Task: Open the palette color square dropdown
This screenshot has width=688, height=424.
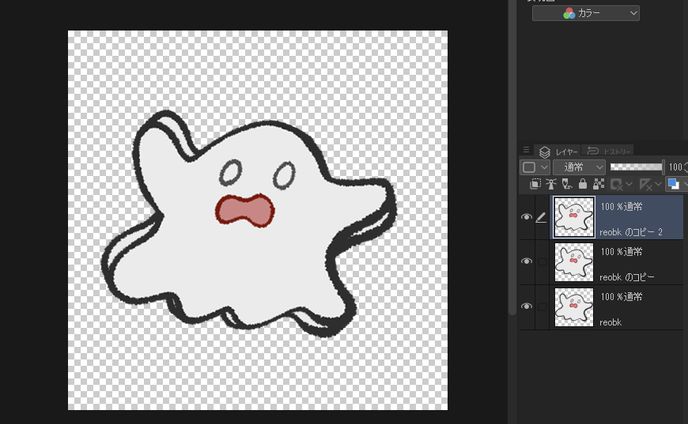Action: click(x=535, y=167)
